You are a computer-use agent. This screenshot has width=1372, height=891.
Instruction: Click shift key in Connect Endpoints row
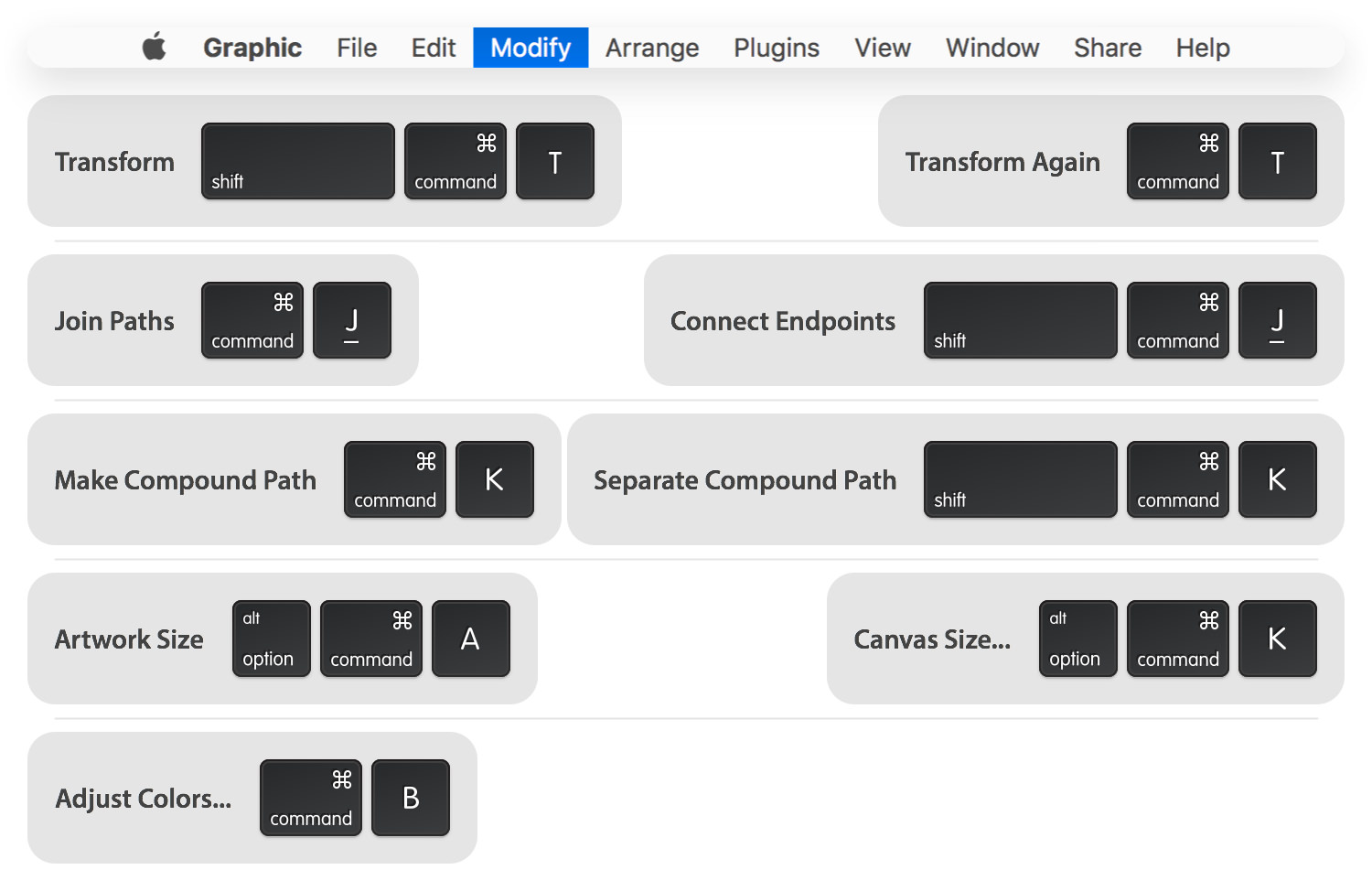coord(1021,321)
